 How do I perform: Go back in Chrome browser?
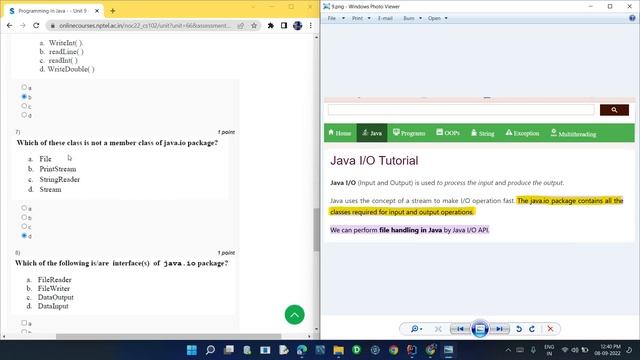coord(9,25)
